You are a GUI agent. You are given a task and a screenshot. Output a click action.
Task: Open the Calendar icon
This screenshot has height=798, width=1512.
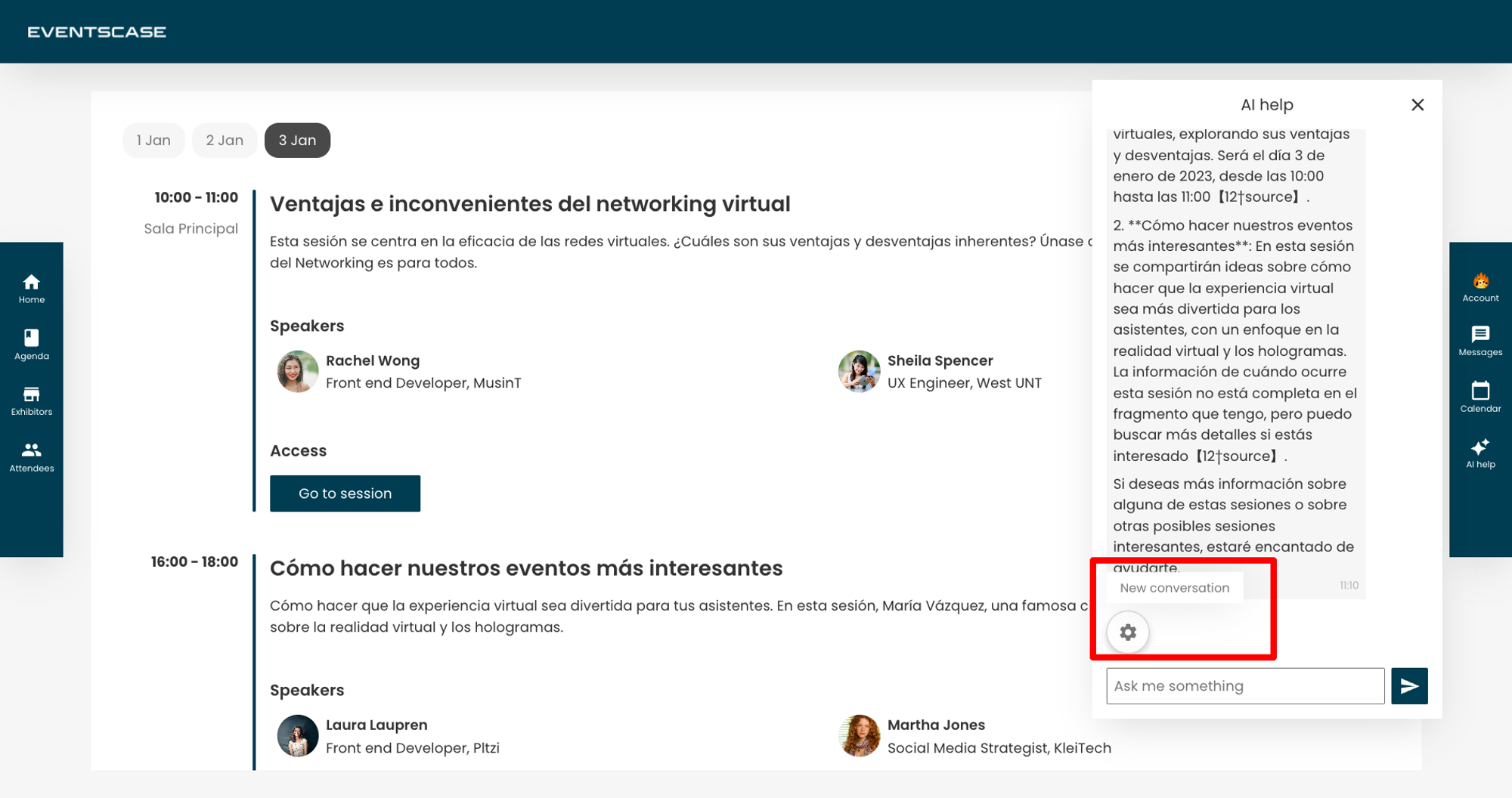[1479, 397]
